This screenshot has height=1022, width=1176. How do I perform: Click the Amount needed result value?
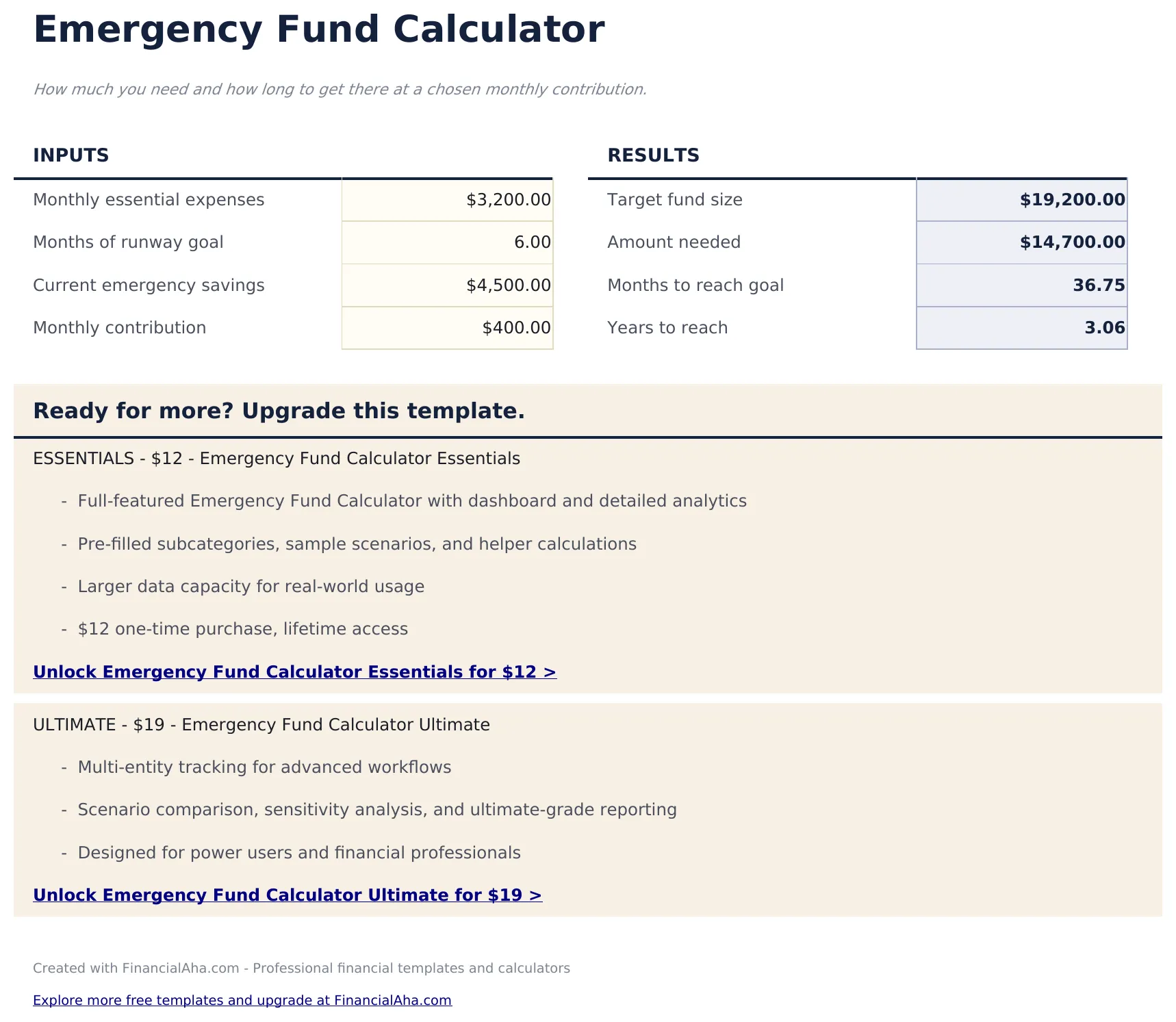point(1021,242)
